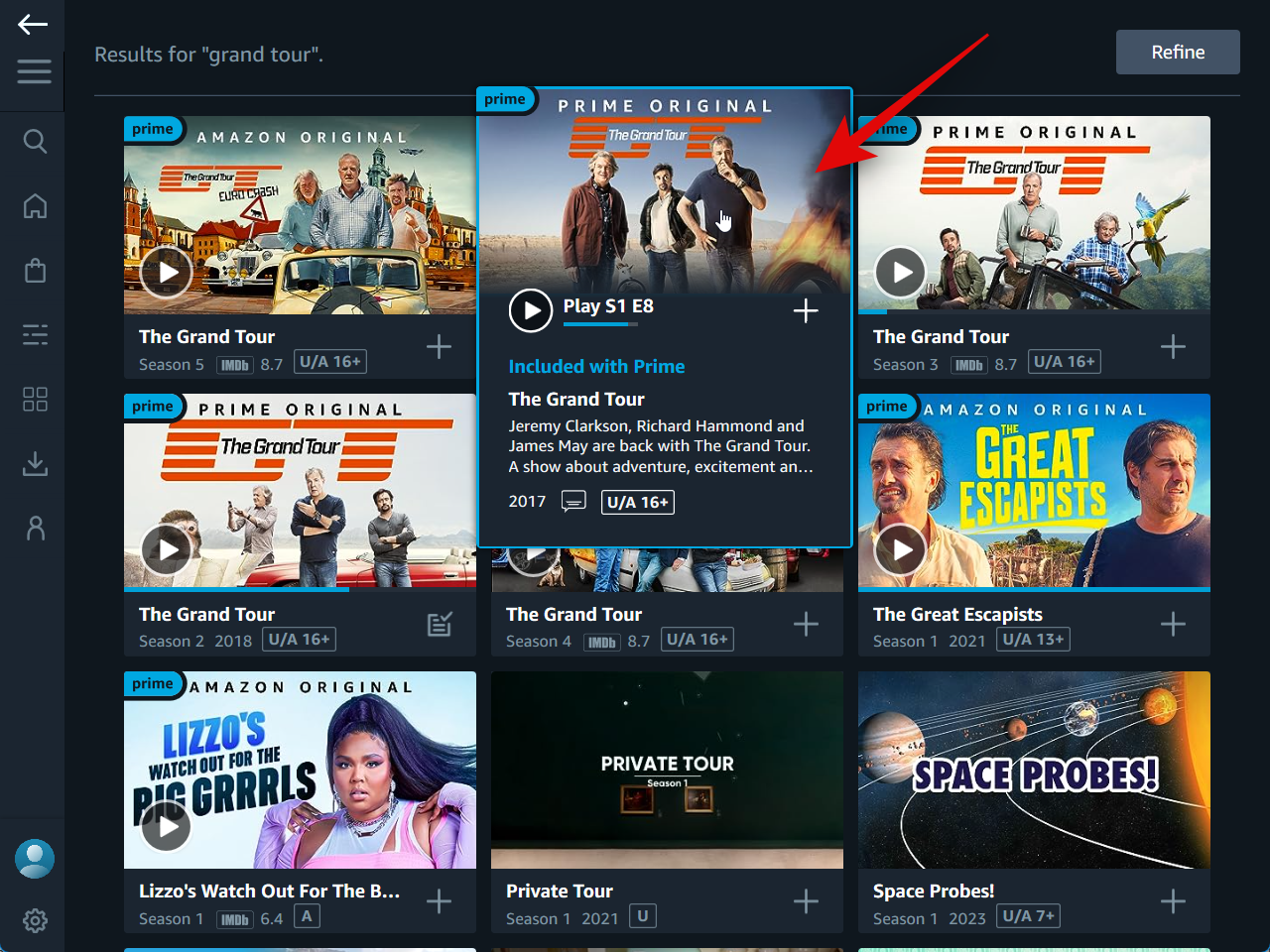Screen dimensions: 1270x952
Task: Play Lizzo's Watch Out For The Big Grrrls
Action: point(166,827)
